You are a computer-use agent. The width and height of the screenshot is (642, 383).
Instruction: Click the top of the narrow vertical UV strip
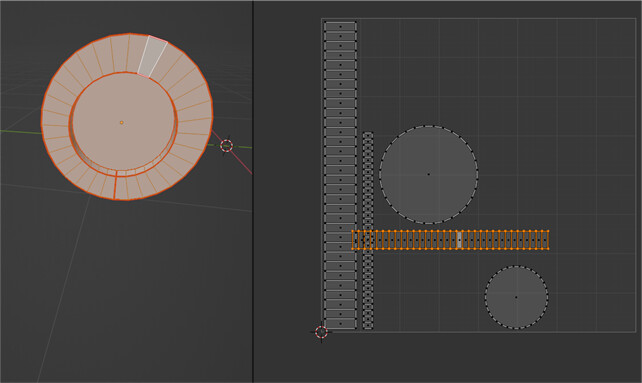(368, 134)
